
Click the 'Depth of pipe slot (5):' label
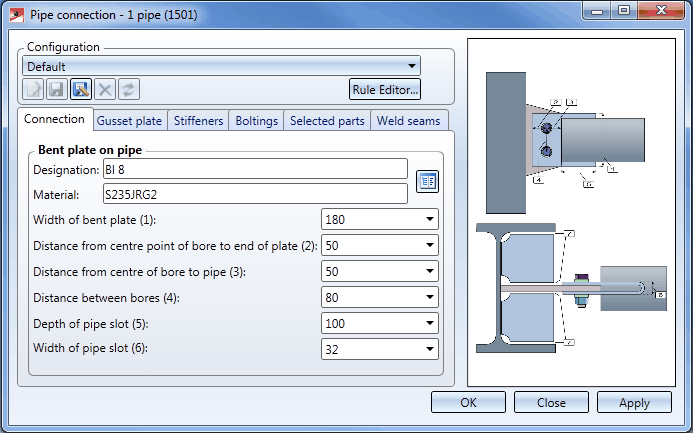tap(91, 324)
